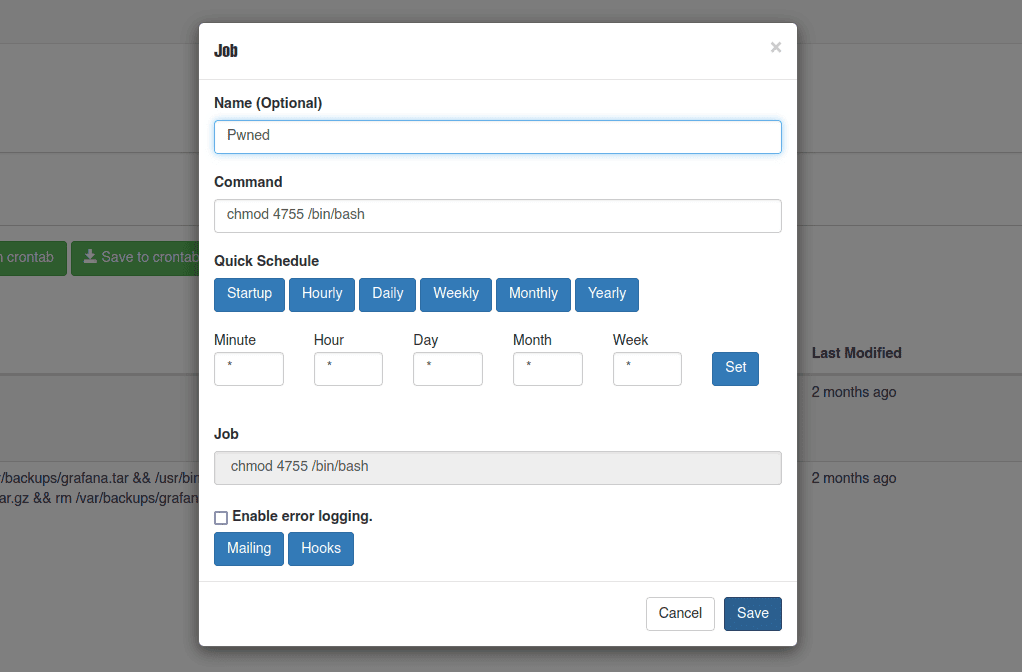Apply the Monthly quick schedule
Screen dimensions: 1022x672
pos(533,294)
